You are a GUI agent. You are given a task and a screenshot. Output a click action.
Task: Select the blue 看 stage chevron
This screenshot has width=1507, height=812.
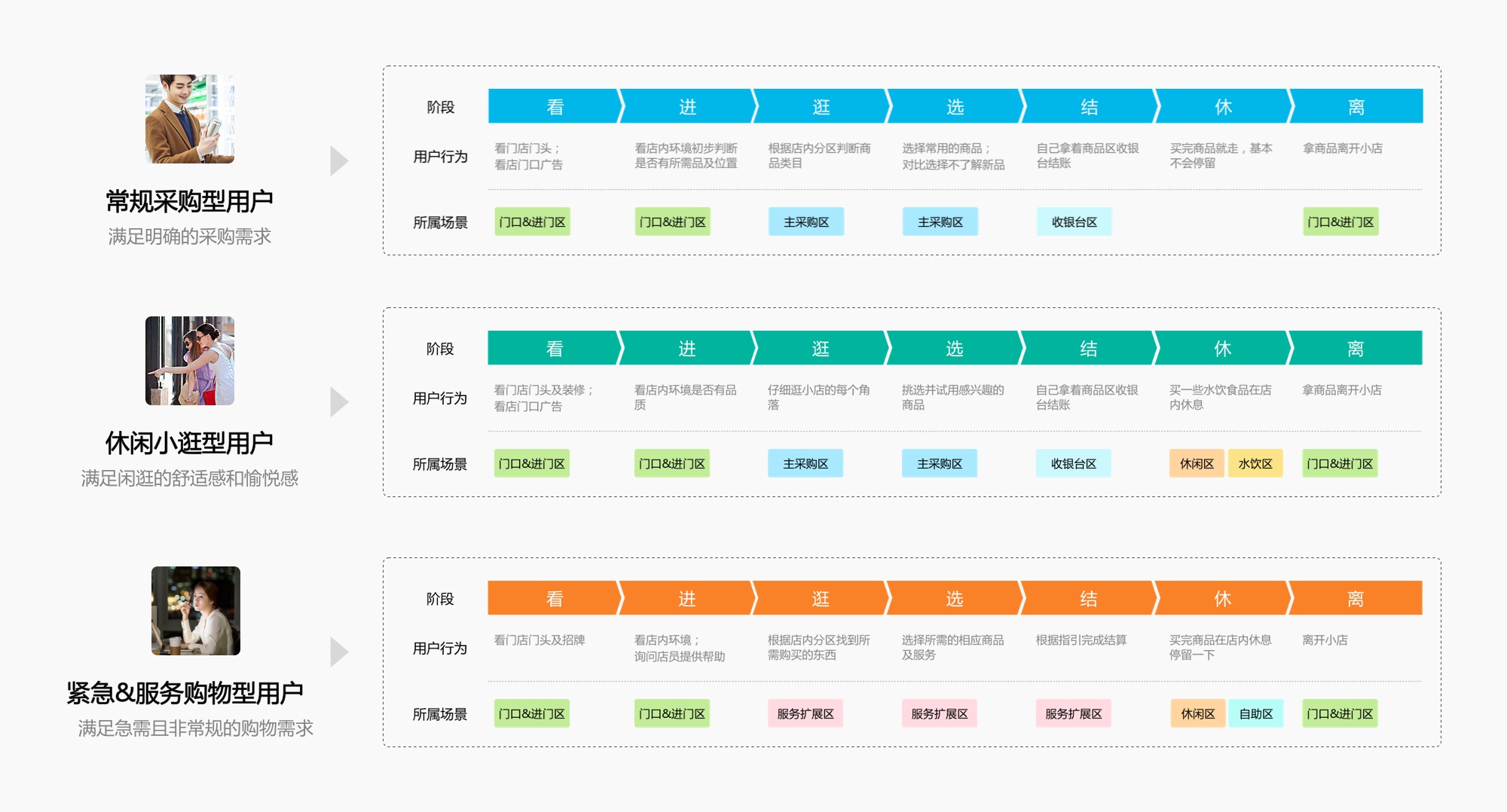pos(556,106)
